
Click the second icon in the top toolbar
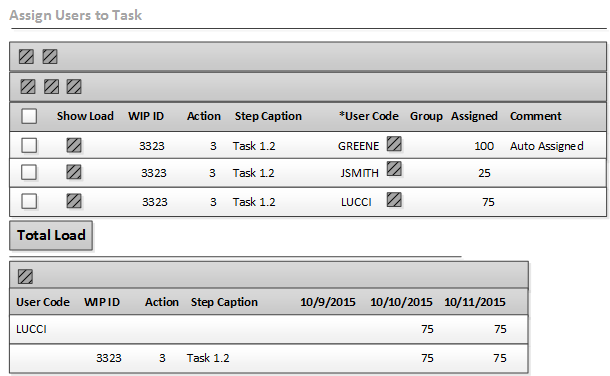pyautogui.click(x=50, y=57)
